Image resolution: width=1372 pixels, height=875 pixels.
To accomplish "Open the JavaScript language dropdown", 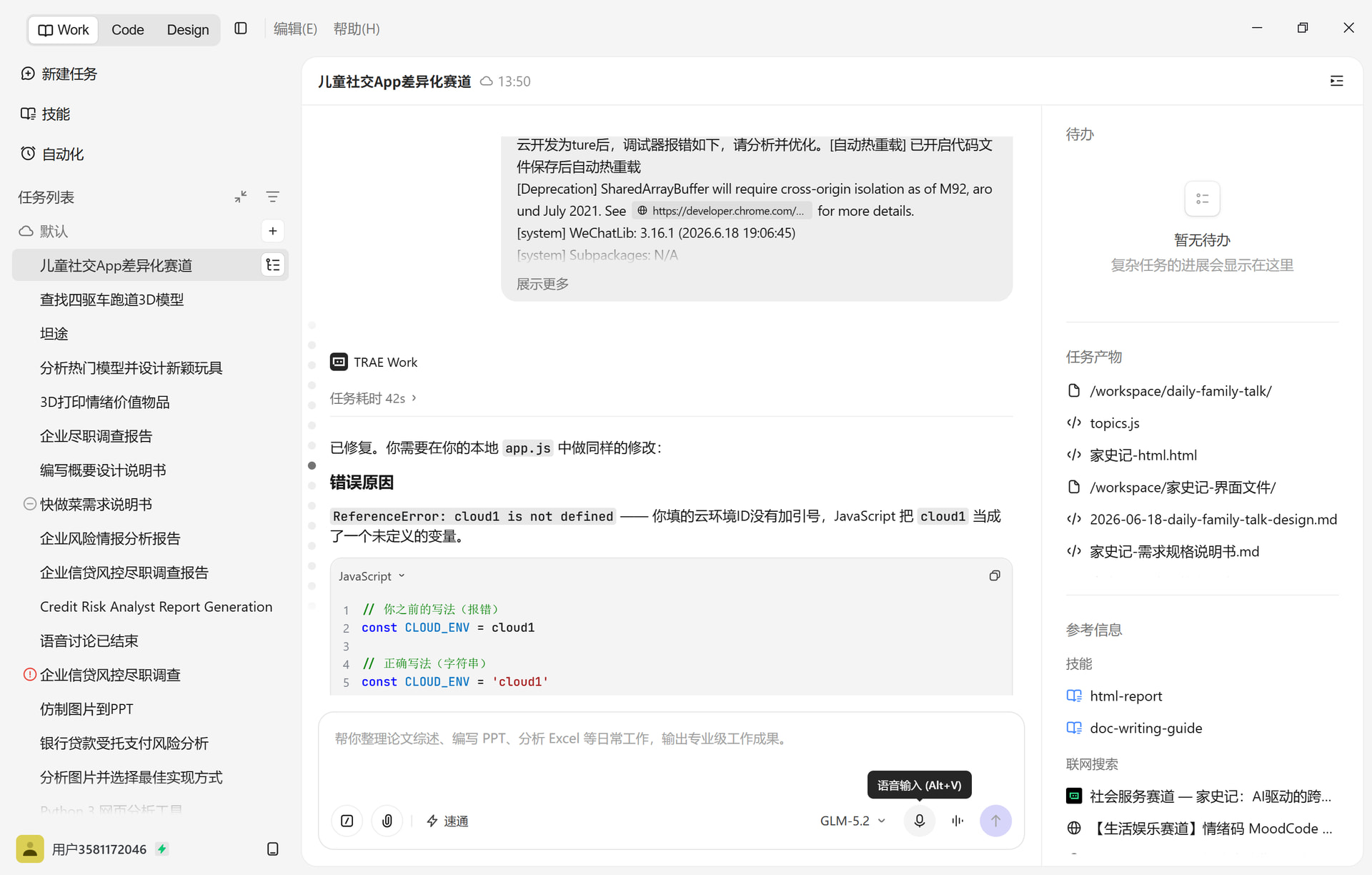I will (x=372, y=576).
